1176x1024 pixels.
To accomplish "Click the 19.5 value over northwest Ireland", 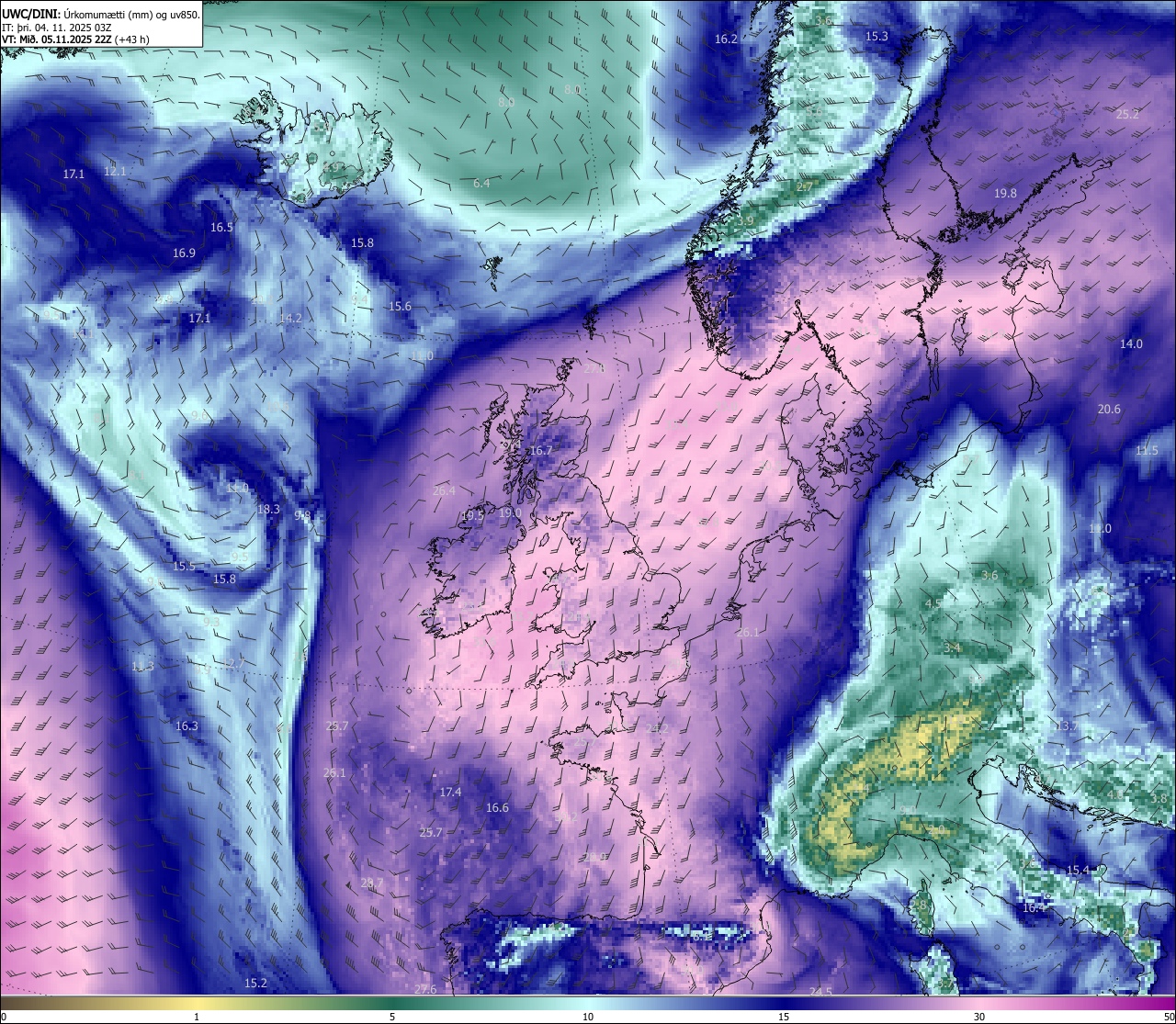I will [472, 516].
